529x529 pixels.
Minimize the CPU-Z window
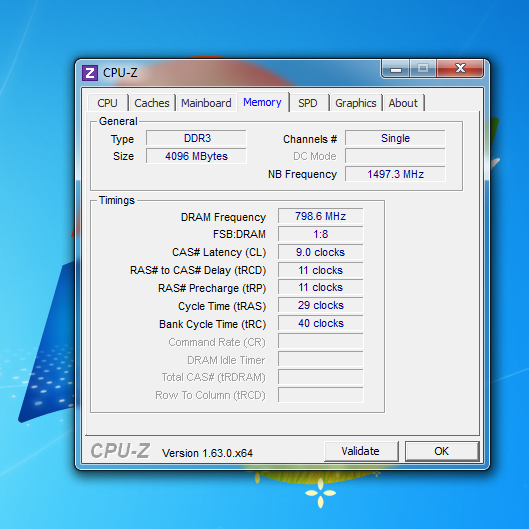pos(396,69)
